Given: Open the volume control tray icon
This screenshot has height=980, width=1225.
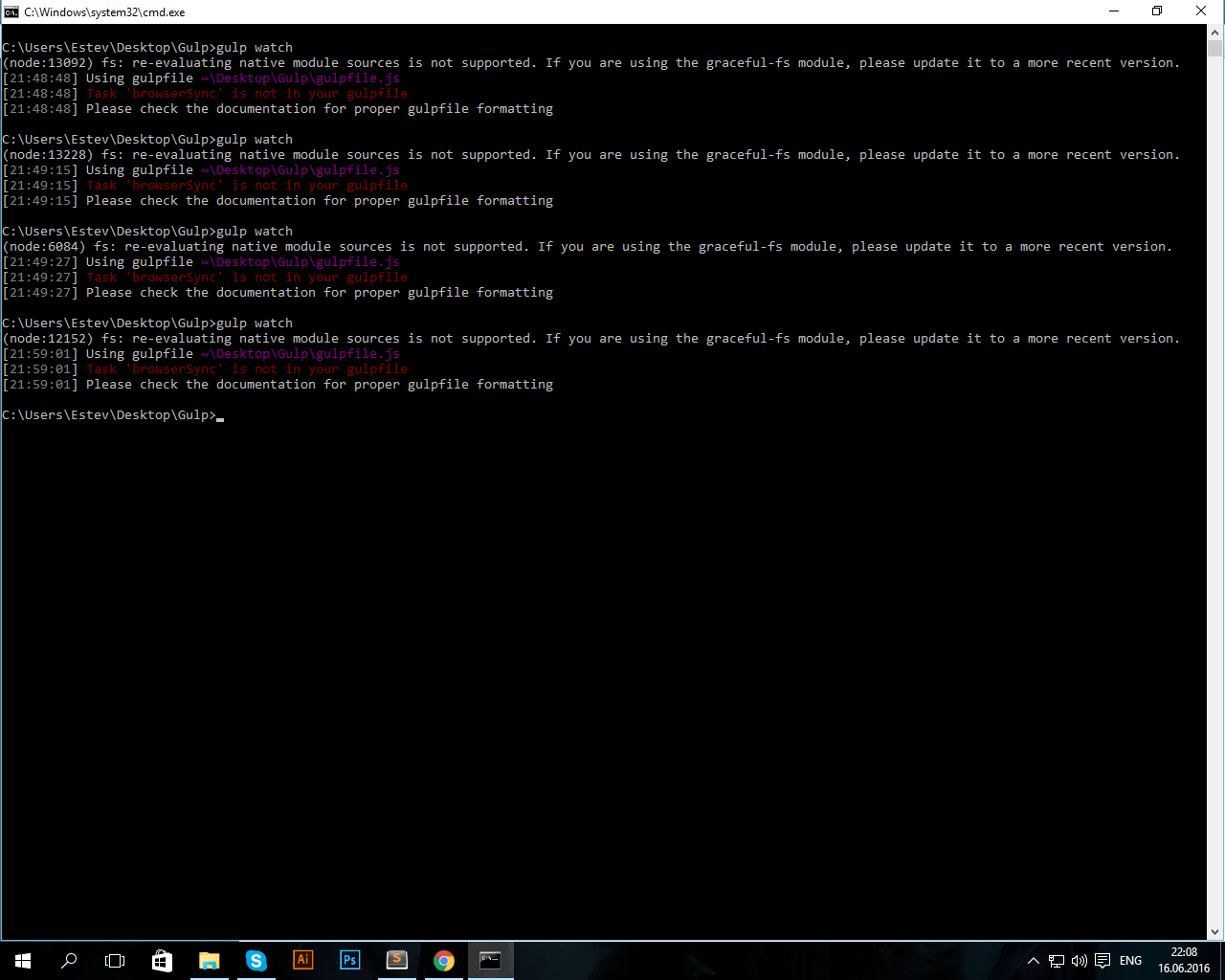Looking at the screenshot, I should [x=1080, y=961].
